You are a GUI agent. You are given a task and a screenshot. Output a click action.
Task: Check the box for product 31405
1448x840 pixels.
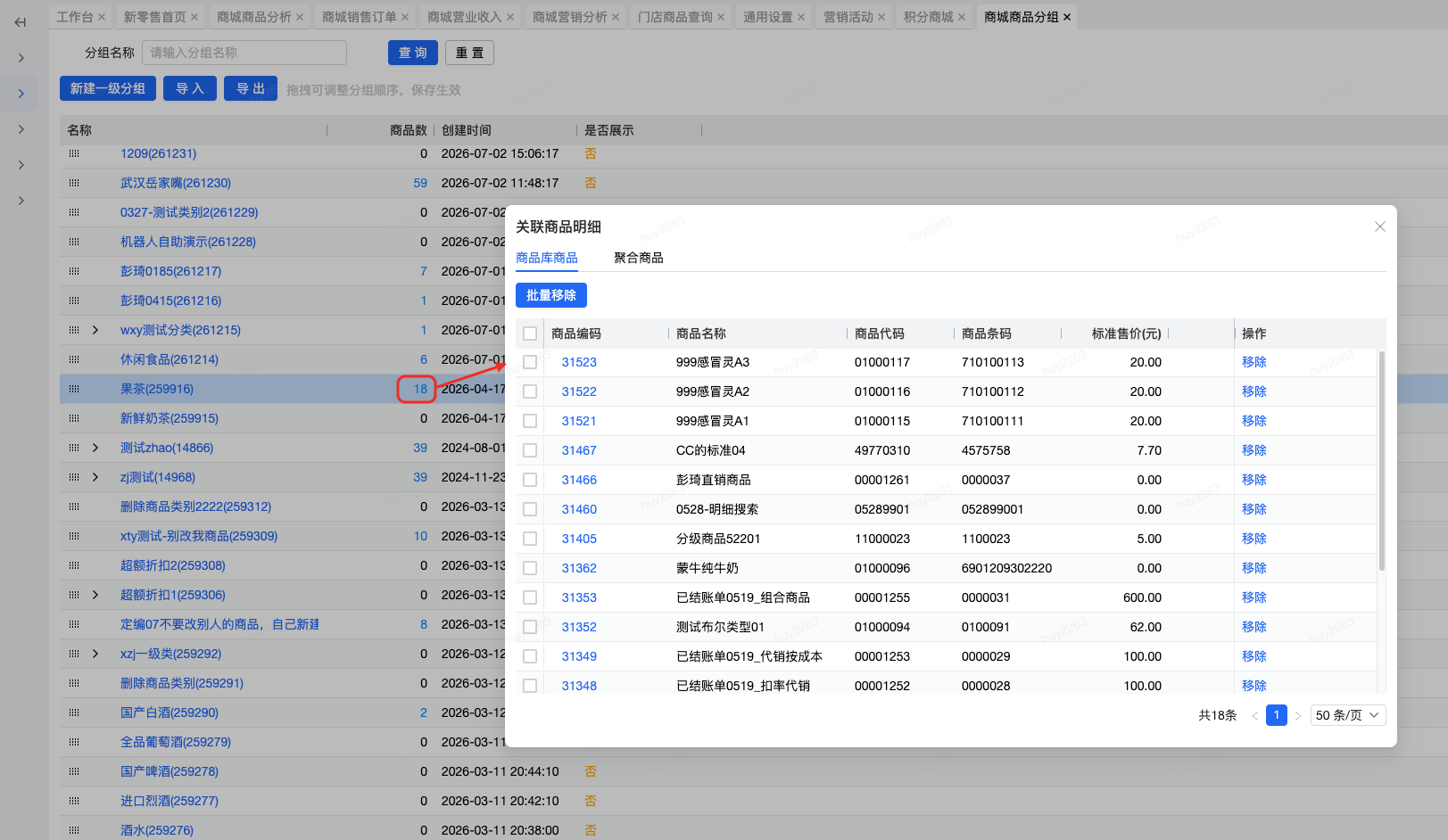pos(530,539)
